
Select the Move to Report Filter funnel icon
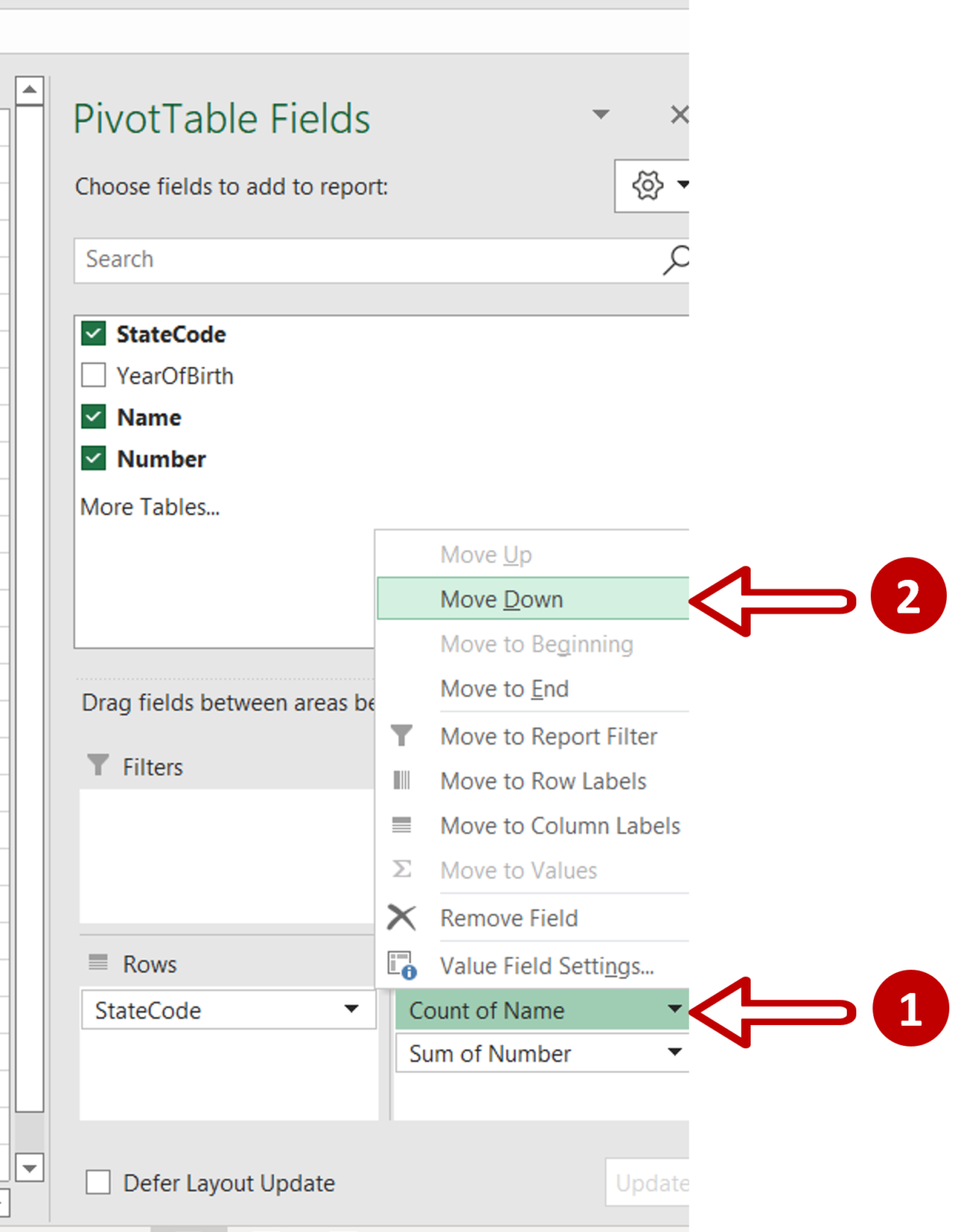click(403, 736)
